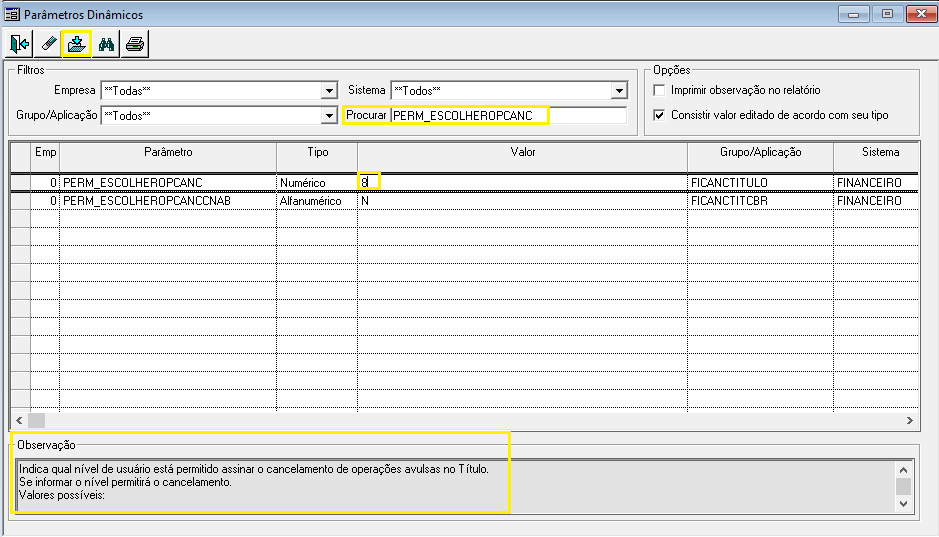Click the FICANCTITCBR group cell
The height and width of the screenshot is (537, 939).
761,201
